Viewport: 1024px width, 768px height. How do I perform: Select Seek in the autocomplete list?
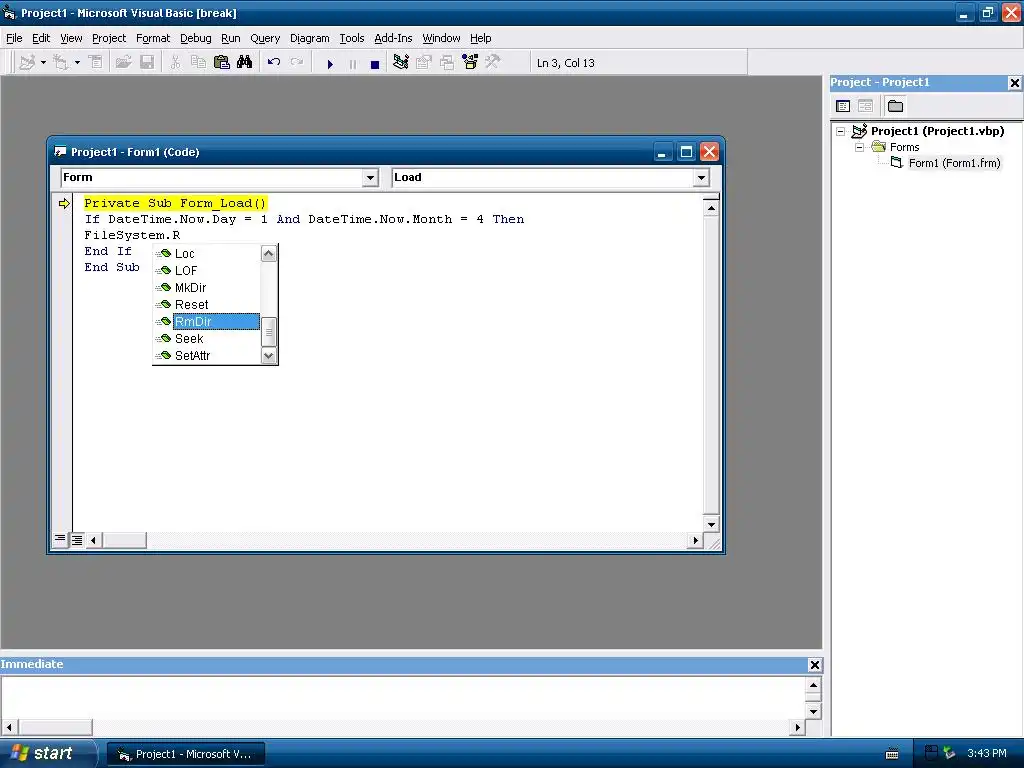point(189,338)
